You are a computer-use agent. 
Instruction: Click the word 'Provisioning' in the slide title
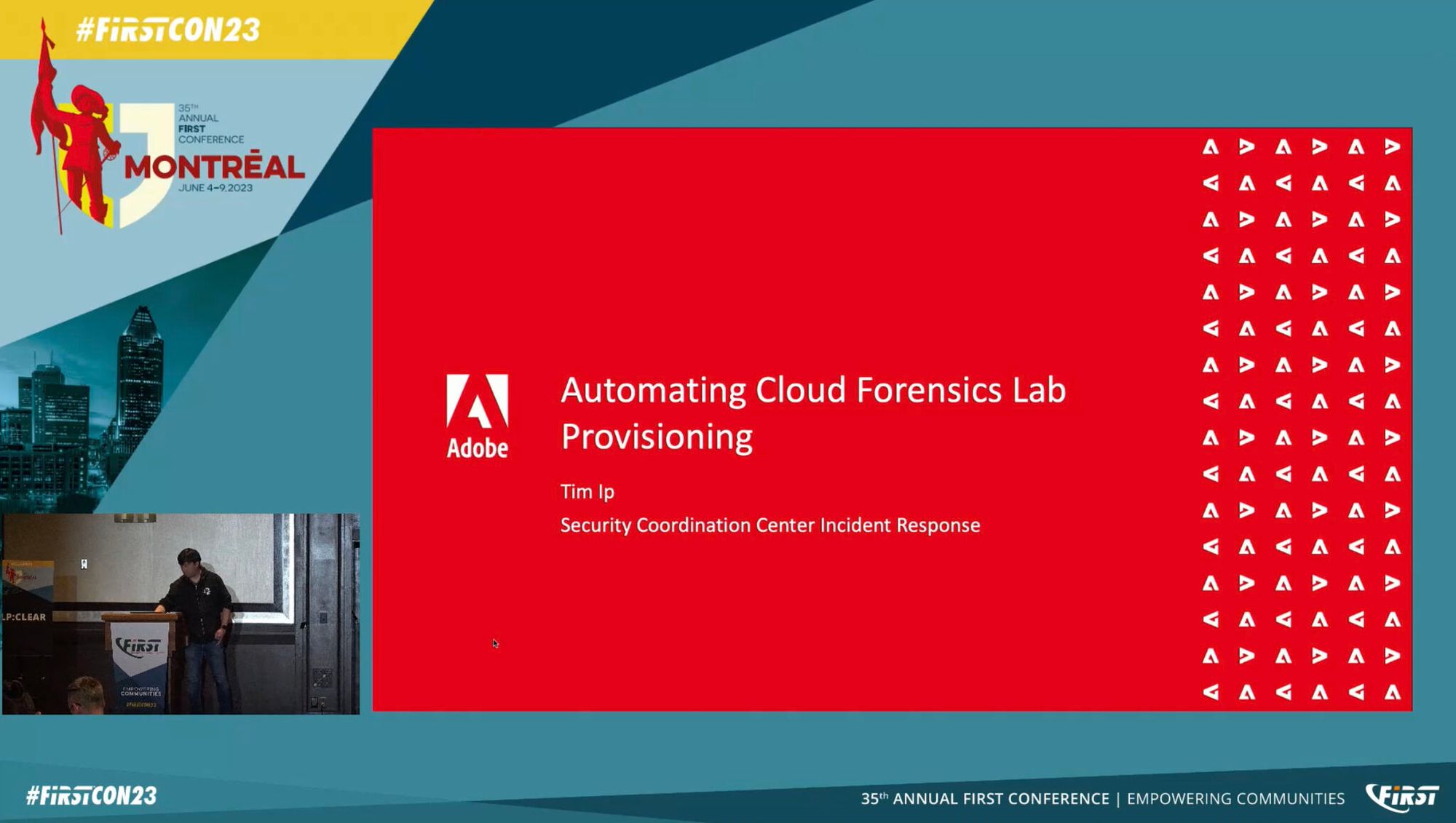pos(657,437)
